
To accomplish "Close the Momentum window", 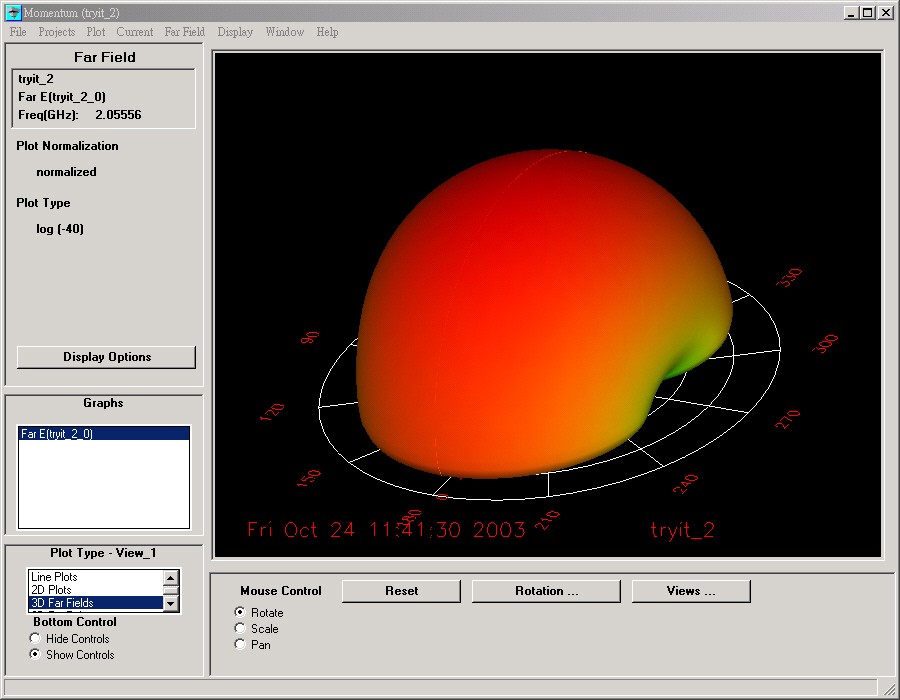I will pyautogui.click(x=886, y=13).
